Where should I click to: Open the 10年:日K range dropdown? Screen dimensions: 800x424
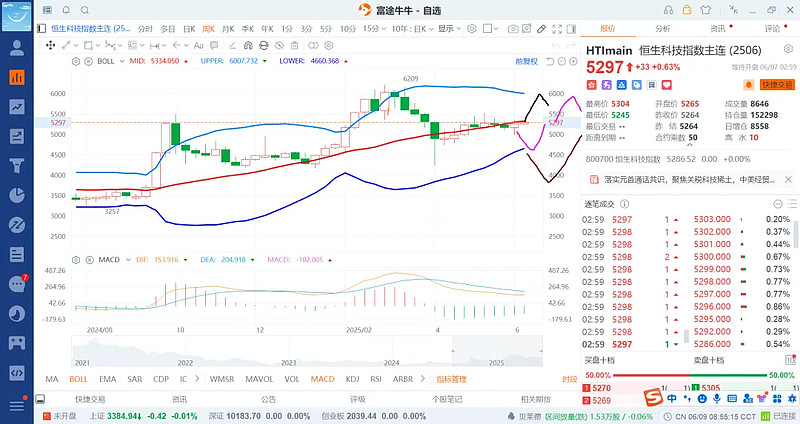tap(412, 29)
